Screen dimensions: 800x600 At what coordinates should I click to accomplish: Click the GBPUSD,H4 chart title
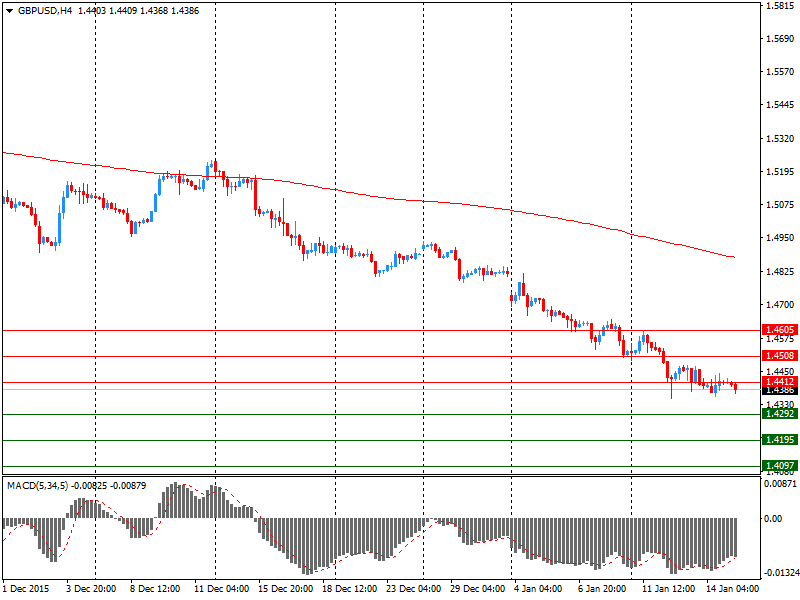click(45, 11)
